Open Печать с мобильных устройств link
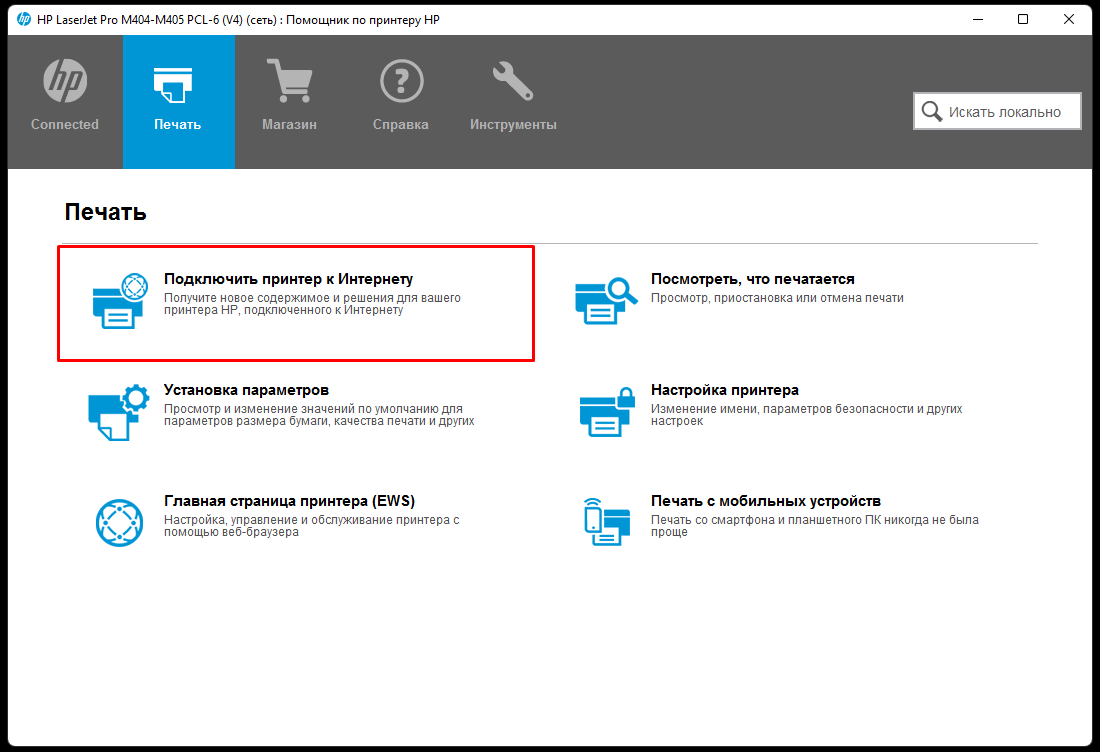Image resolution: width=1100 pixels, height=752 pixels. 765,501
